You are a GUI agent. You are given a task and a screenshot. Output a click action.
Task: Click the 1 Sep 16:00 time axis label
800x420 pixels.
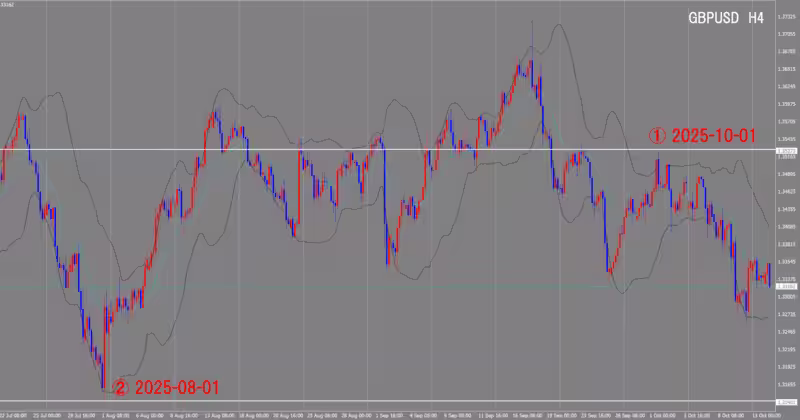click(x=389, y=412)
